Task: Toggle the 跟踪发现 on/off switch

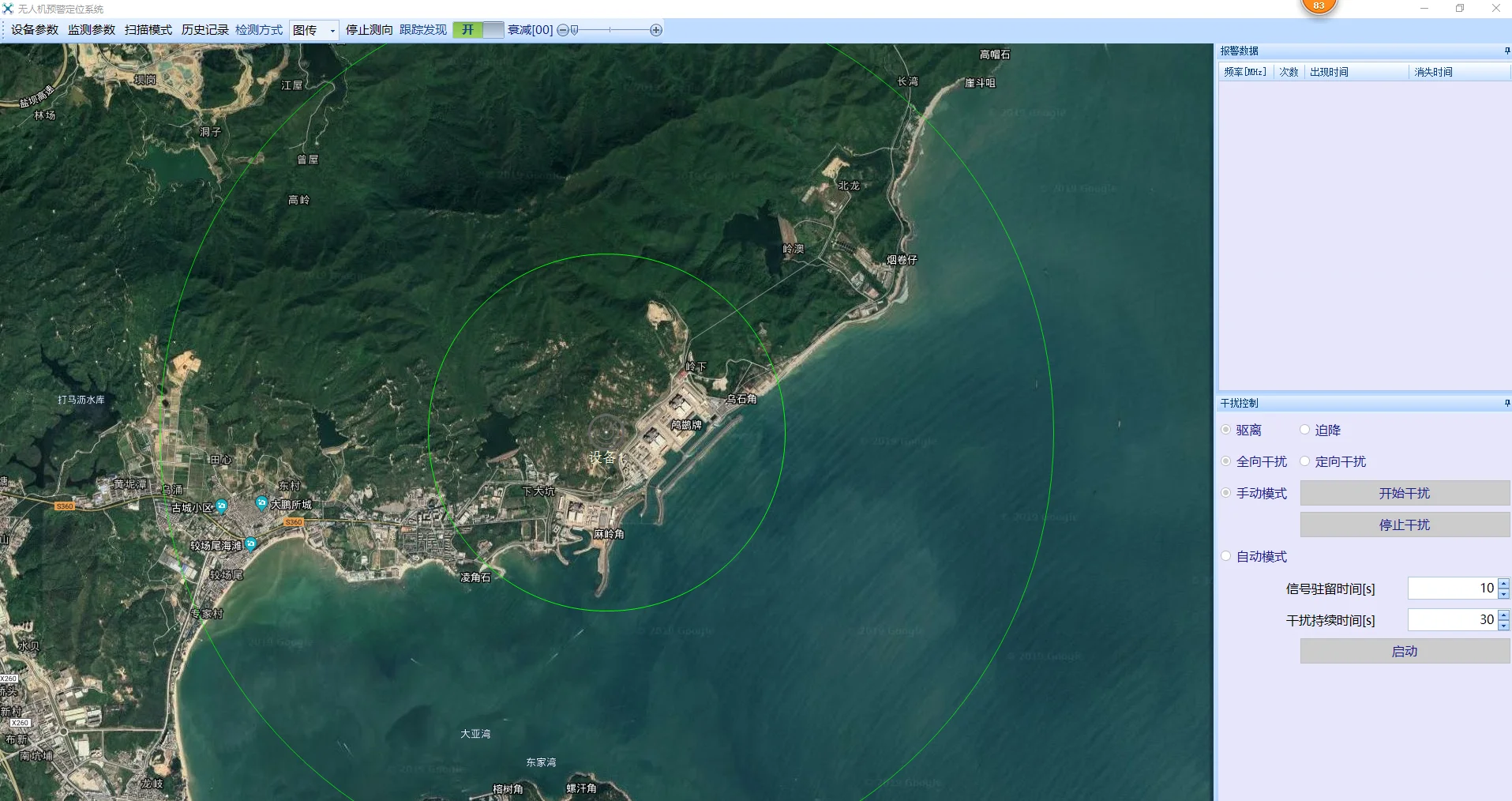Action: [x=478, y=30]
